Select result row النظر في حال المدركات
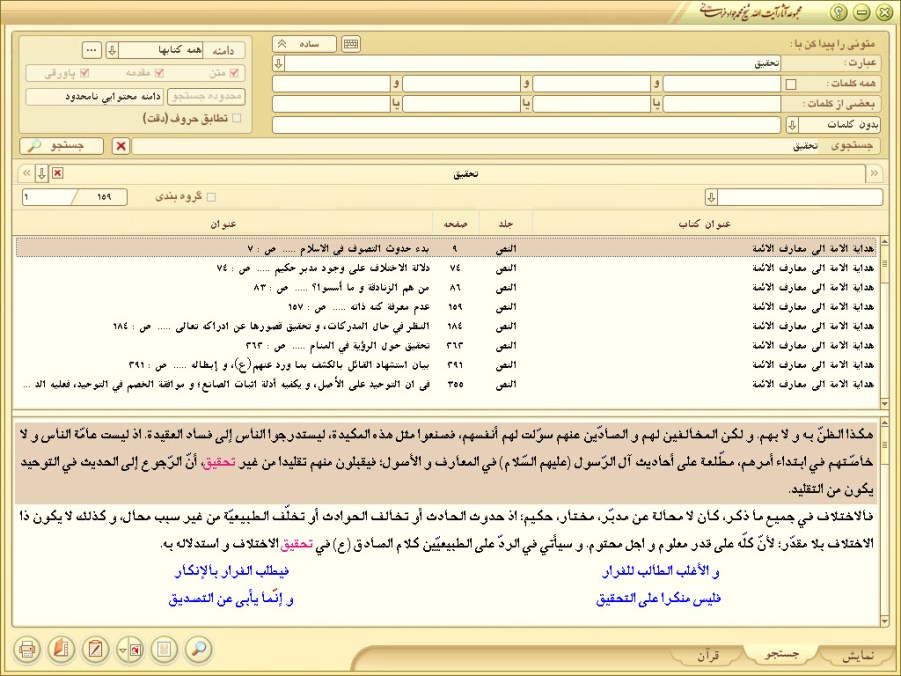This screenshot has width=901, height=676. pyautogui.click(x=446, y=326)
